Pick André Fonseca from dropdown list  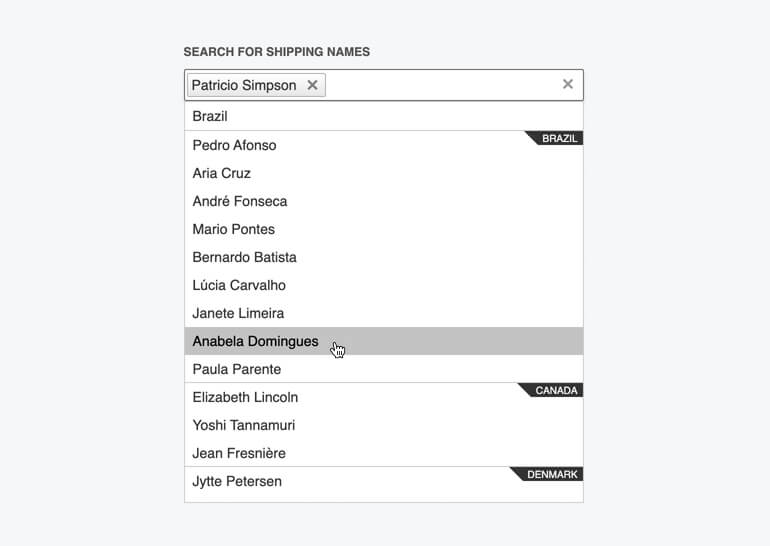click(239, 201)
